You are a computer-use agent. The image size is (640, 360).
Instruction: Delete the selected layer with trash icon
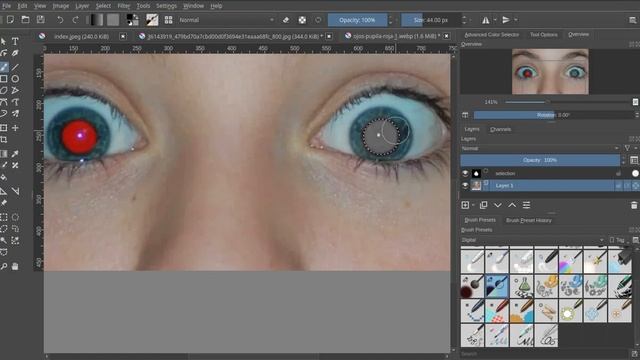pyautogui.click(x=633, y=205)
